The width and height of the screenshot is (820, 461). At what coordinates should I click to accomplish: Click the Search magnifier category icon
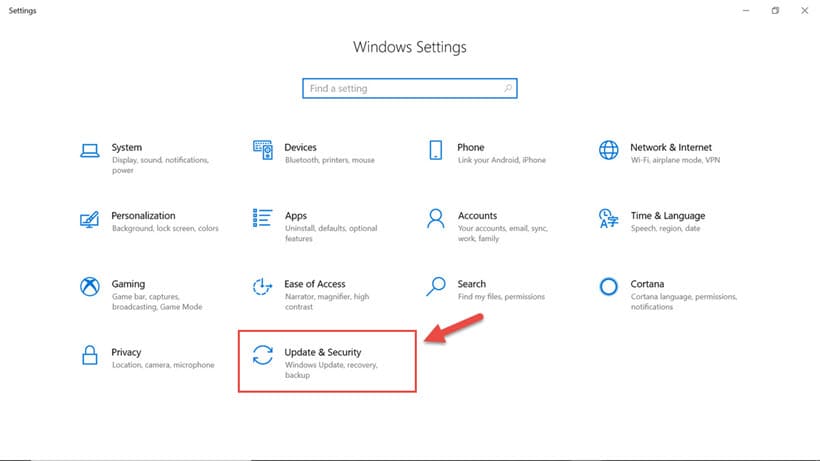[436, 286]
